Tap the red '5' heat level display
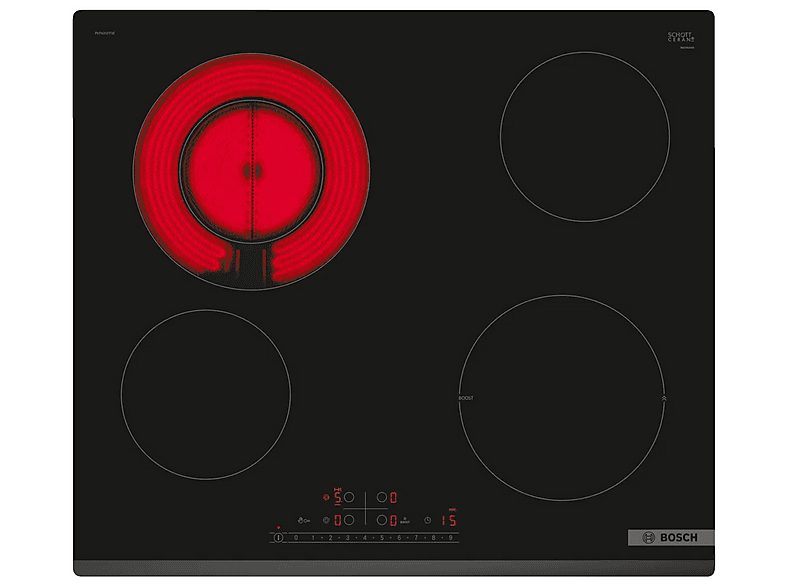 [338, 497]
